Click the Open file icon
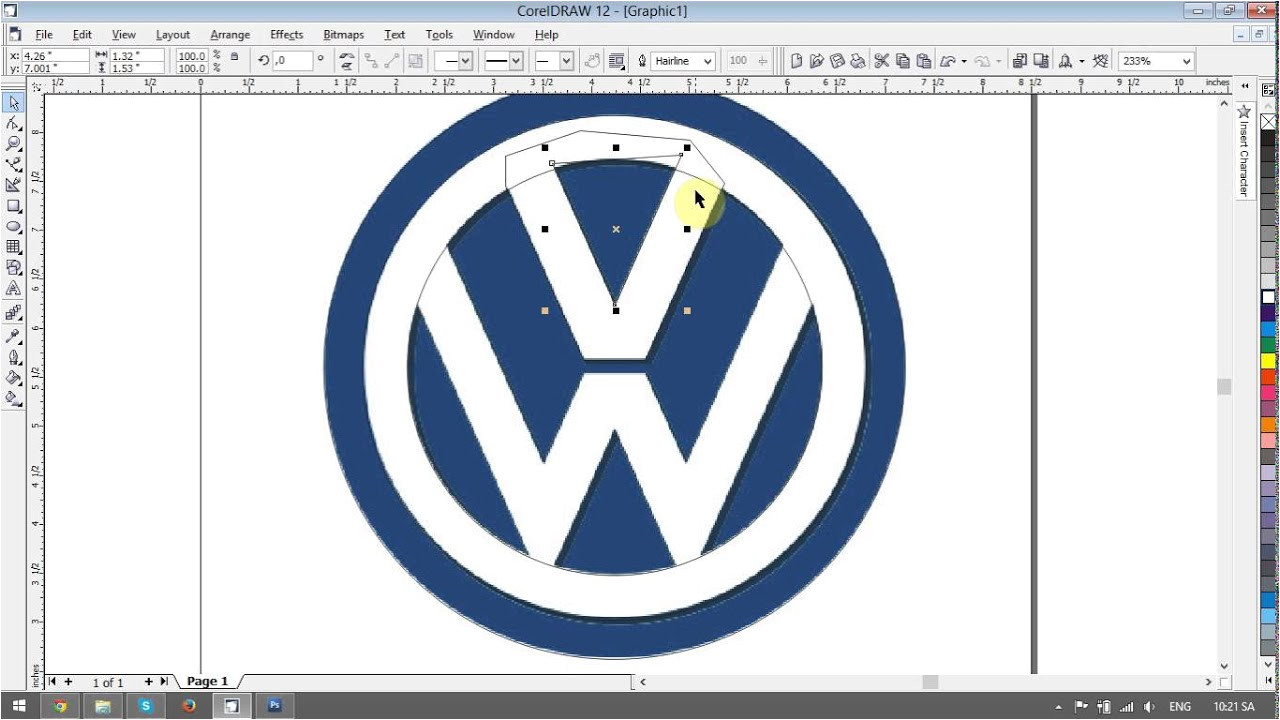 817,61
